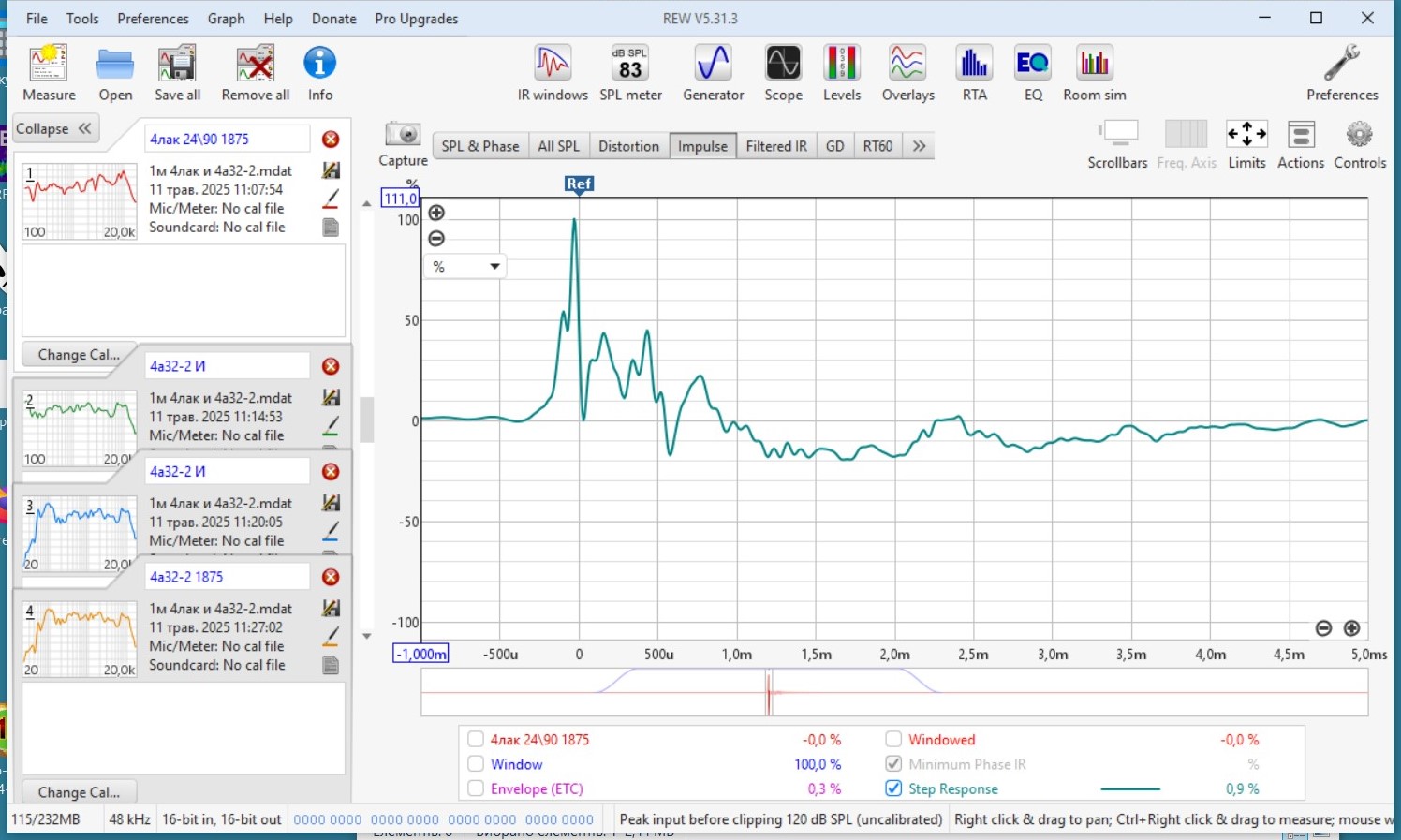Click the Step Response teal line sample
This screenshot has width=1401, height=840.
[1130, 789]
